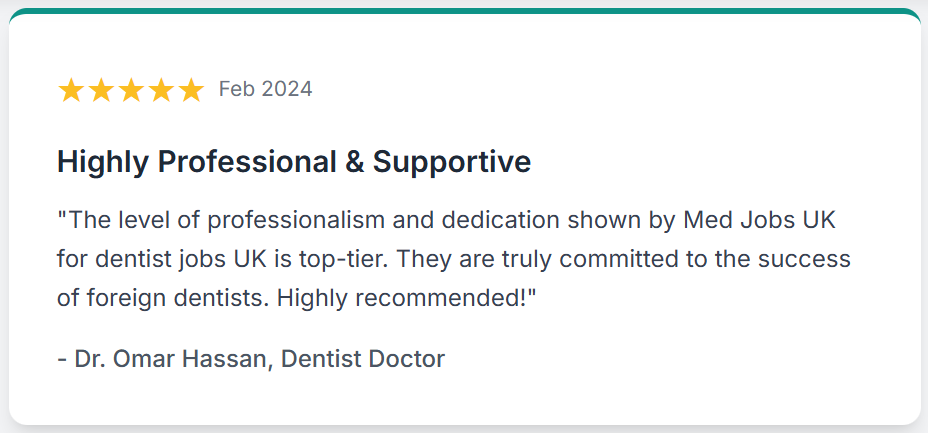Select the Dentist Doctor title text
928x433 pixels.
pos(362,358)
